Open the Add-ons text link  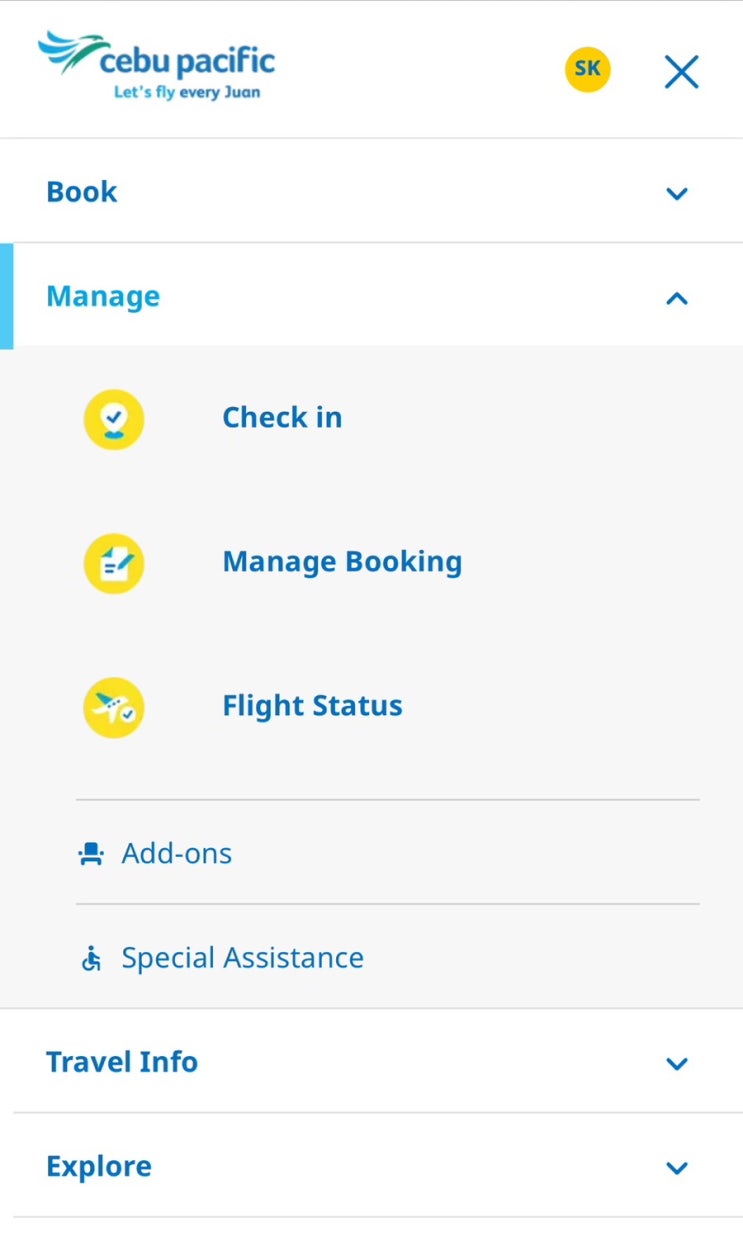tap(177, 853)
